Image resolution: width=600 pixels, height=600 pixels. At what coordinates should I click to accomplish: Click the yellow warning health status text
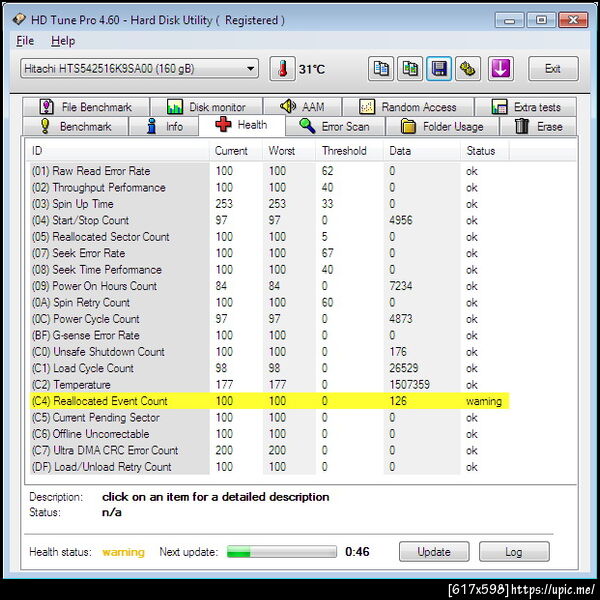(x=123, y=552)
